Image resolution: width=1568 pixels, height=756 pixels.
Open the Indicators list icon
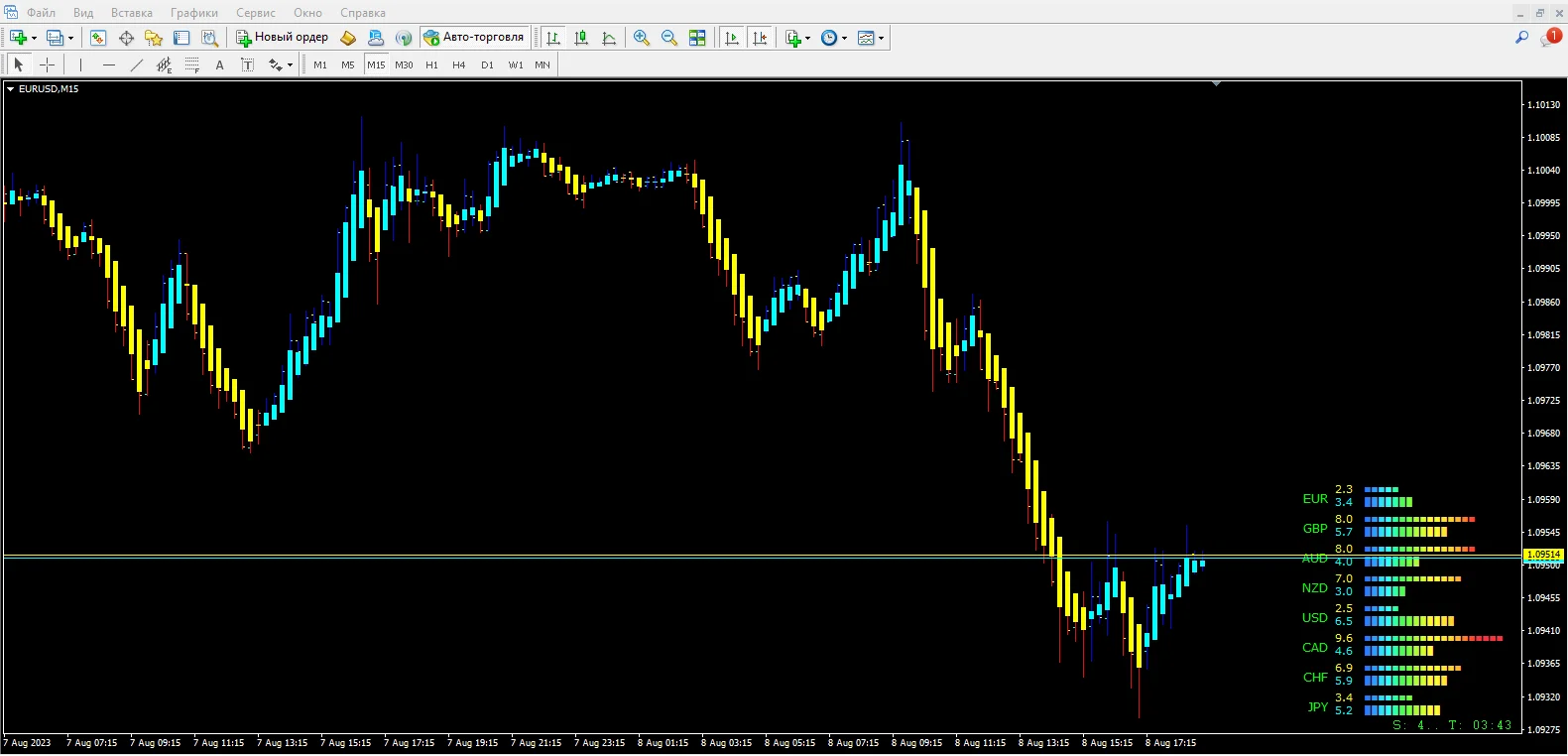pyautogui.click(x=792, y=38)
